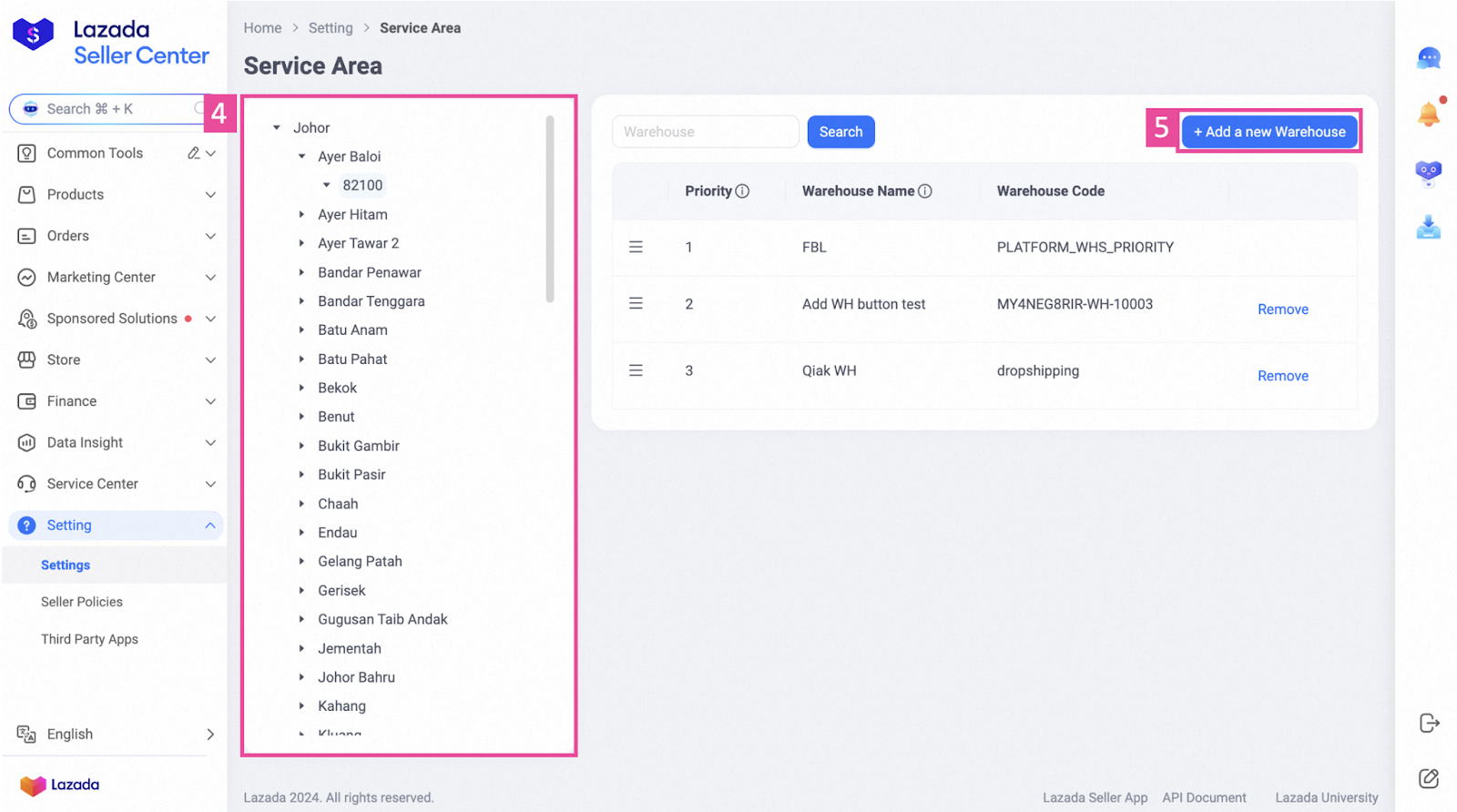The height and width of the screenshot is (812, 1457).
Task: Collapse the Johor tree node
Action: 277,128
